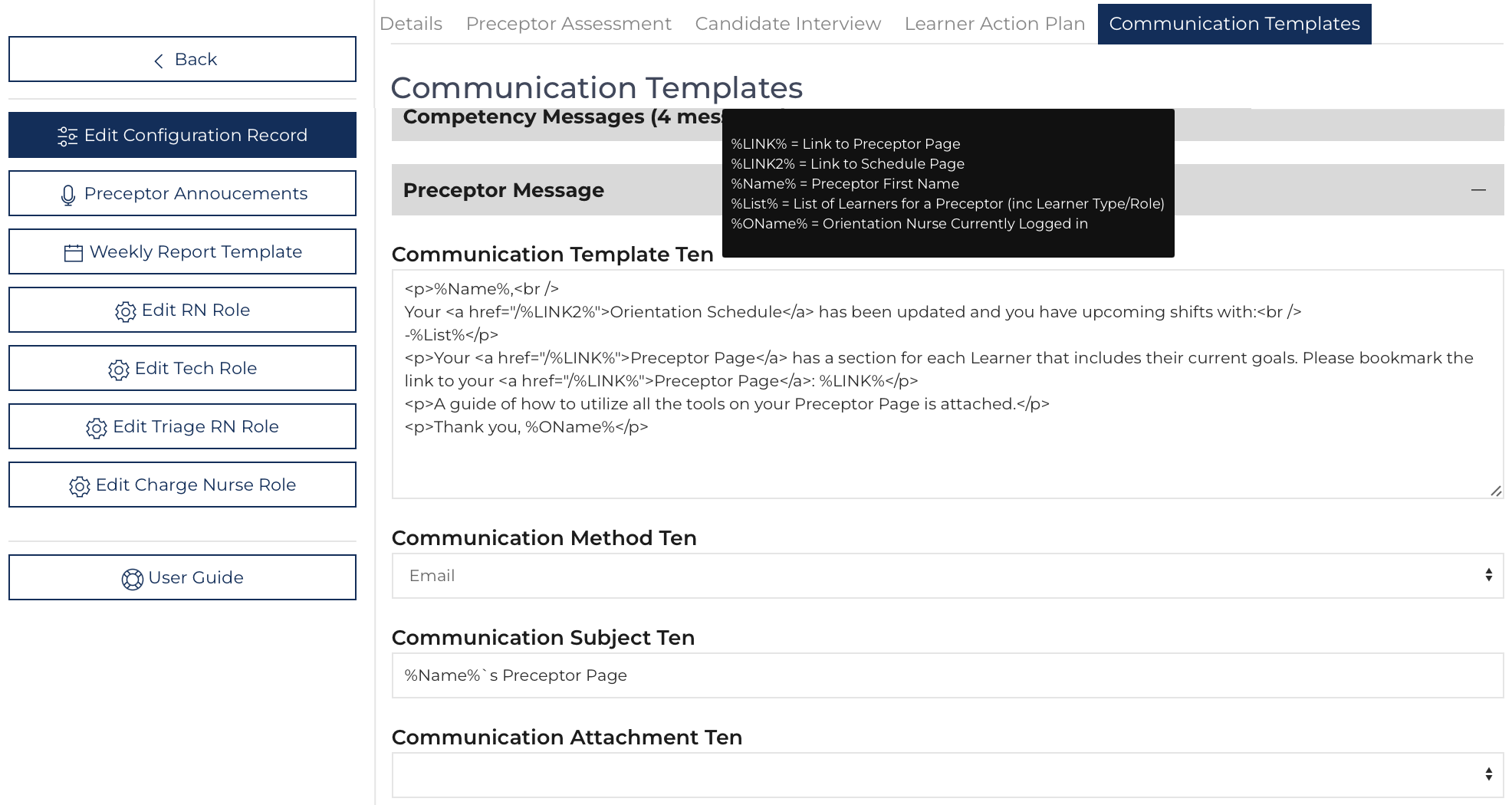Click the Communication Subject Ten label

coord(544,638)
